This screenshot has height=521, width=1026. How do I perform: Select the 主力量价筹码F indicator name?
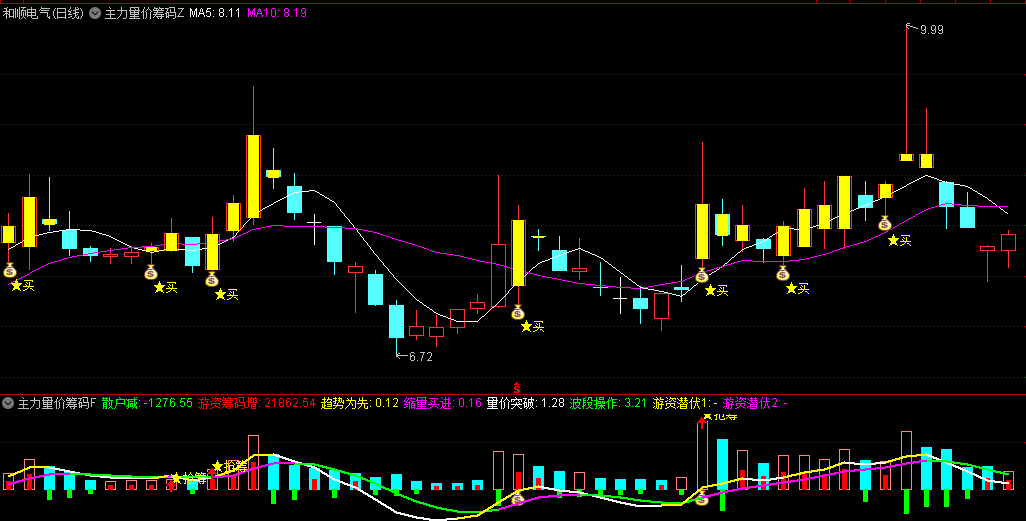click(56, 403)
